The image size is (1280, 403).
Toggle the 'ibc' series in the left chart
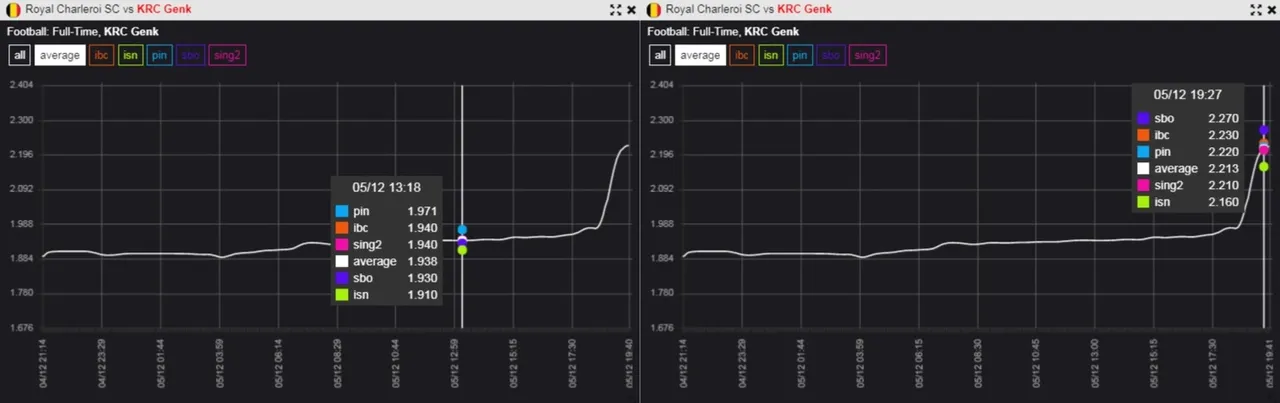coord(101,55)
